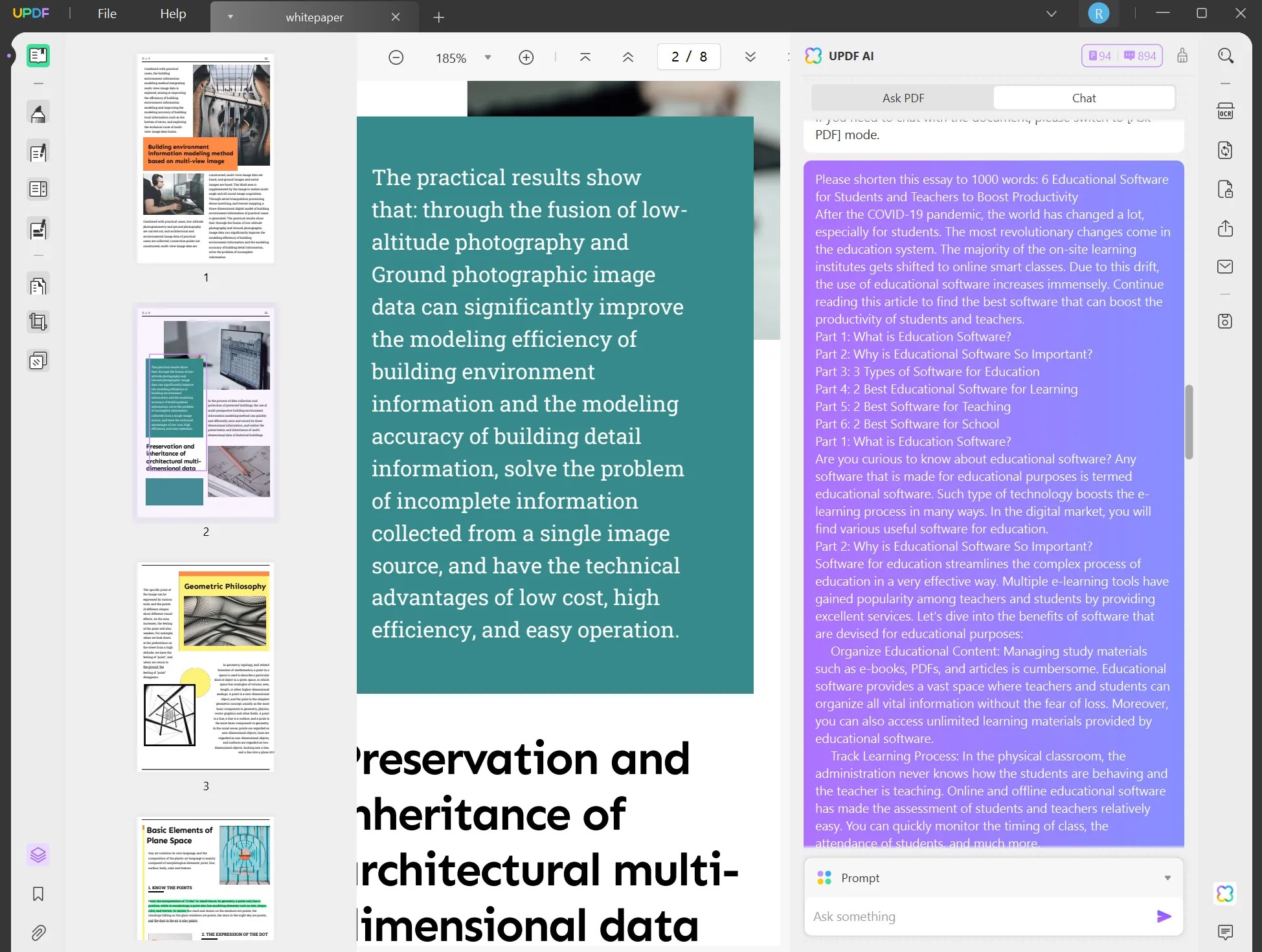This screenshot has width=1262, height=952.
Task: Expand the zoom level 185% dropdown
Action: (x=488, y=58)
